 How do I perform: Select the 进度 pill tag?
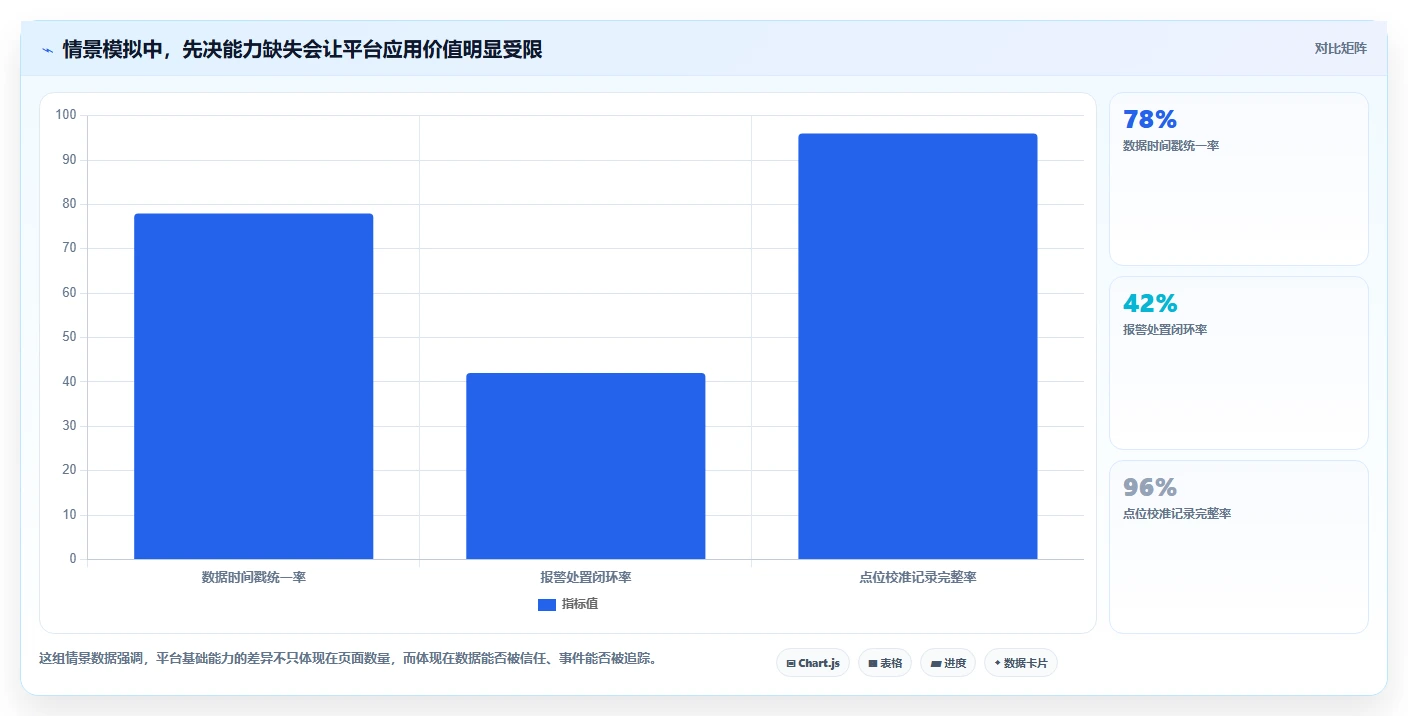pos(948,663)
